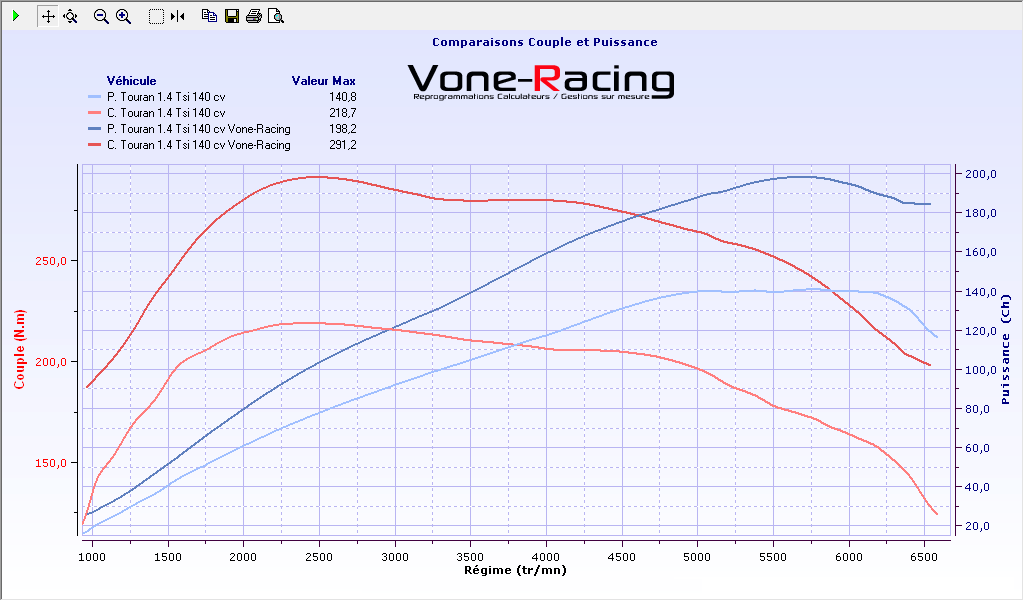Select P. Touran 1.4 Tsi 140 cv Vone-Racing legend

[x=198, y=129]
